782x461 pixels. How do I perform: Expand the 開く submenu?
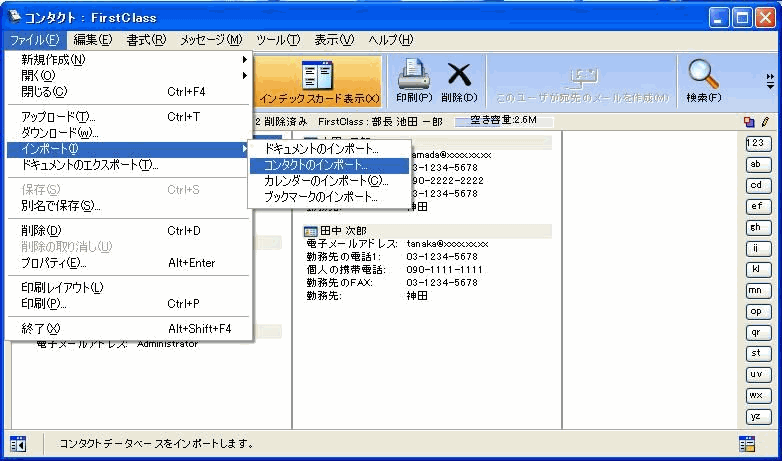(130, 75)
